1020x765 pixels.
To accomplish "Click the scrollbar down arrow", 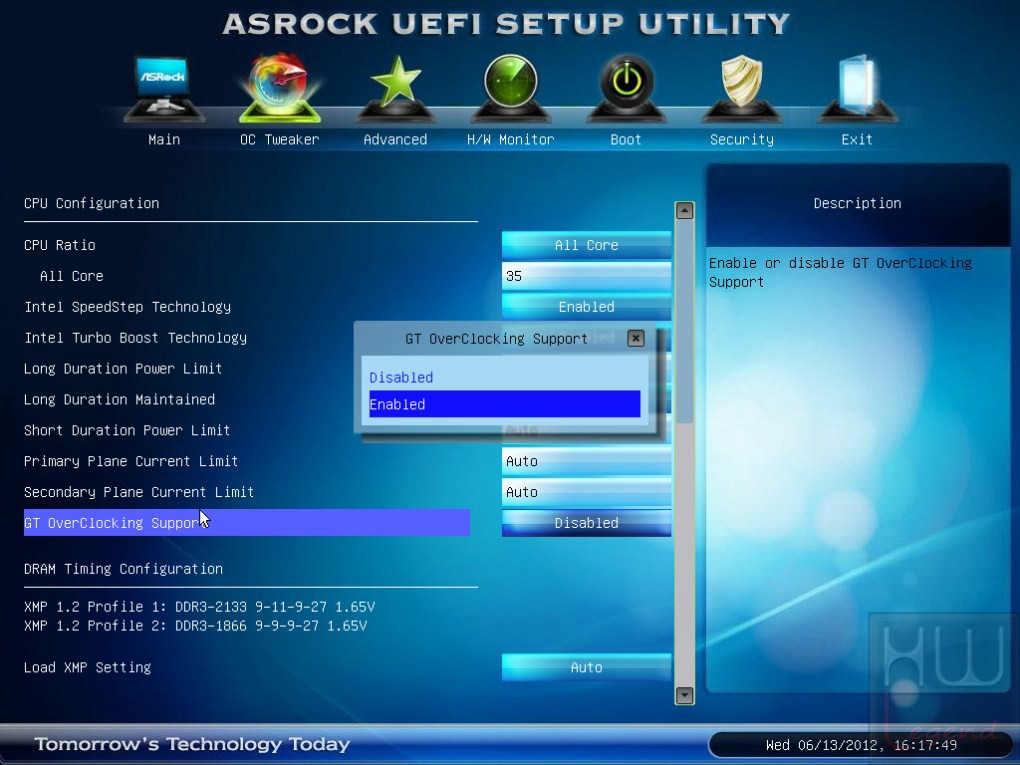I will (x=684, y=695).
